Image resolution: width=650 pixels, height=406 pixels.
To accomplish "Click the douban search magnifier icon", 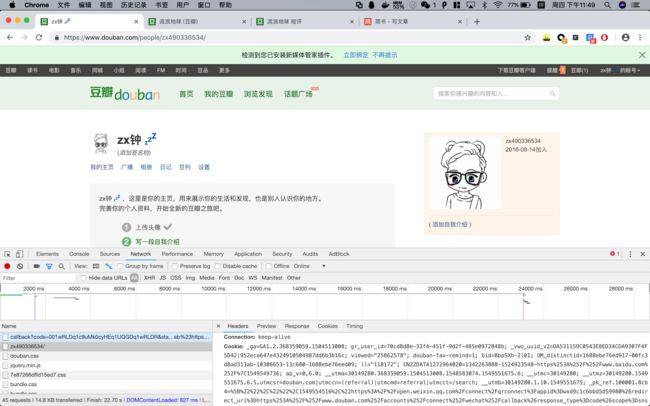I will pyautogui.click(x=552, y=94).
